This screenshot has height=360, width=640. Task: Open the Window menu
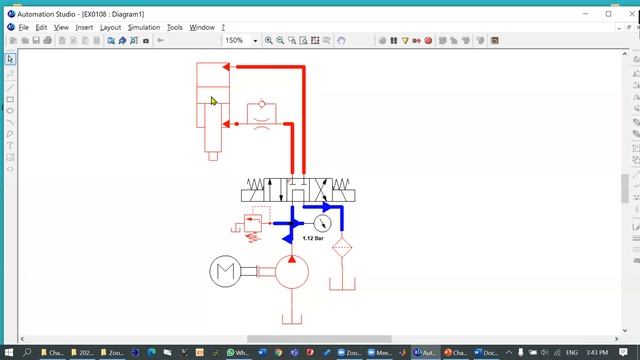tap(202, 27)
